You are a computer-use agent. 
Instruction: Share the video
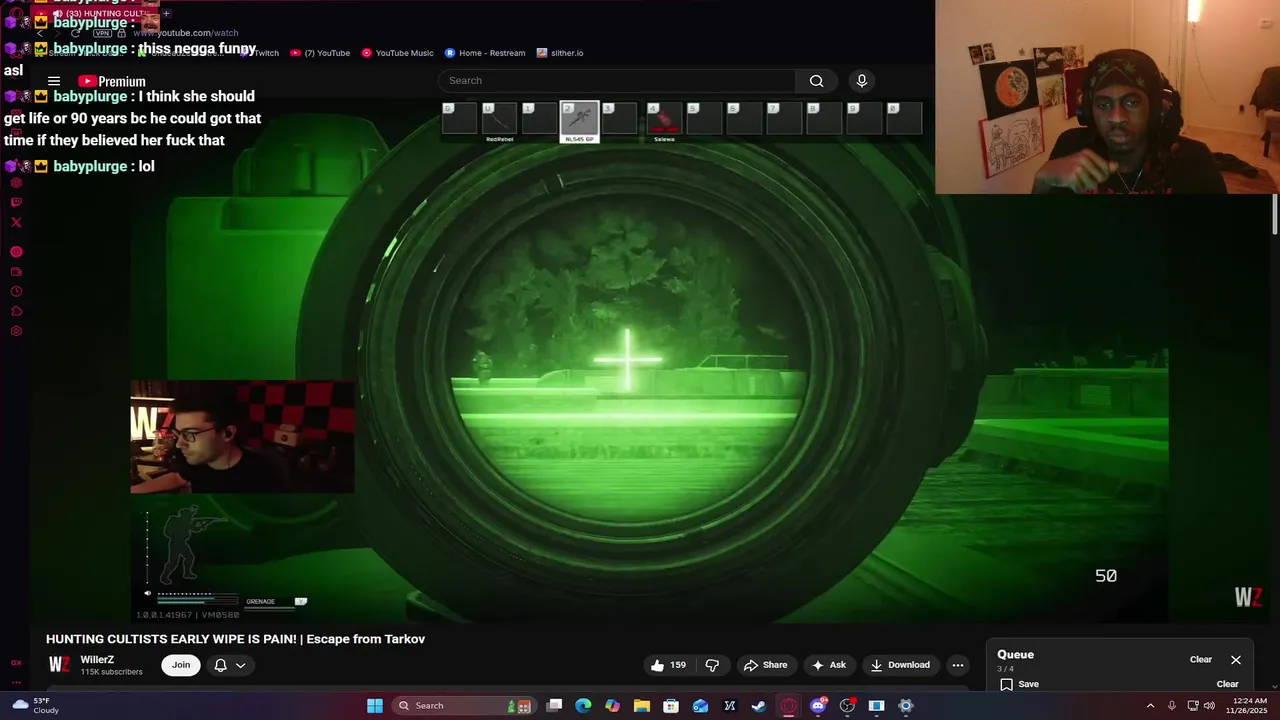tap(765, 665)
